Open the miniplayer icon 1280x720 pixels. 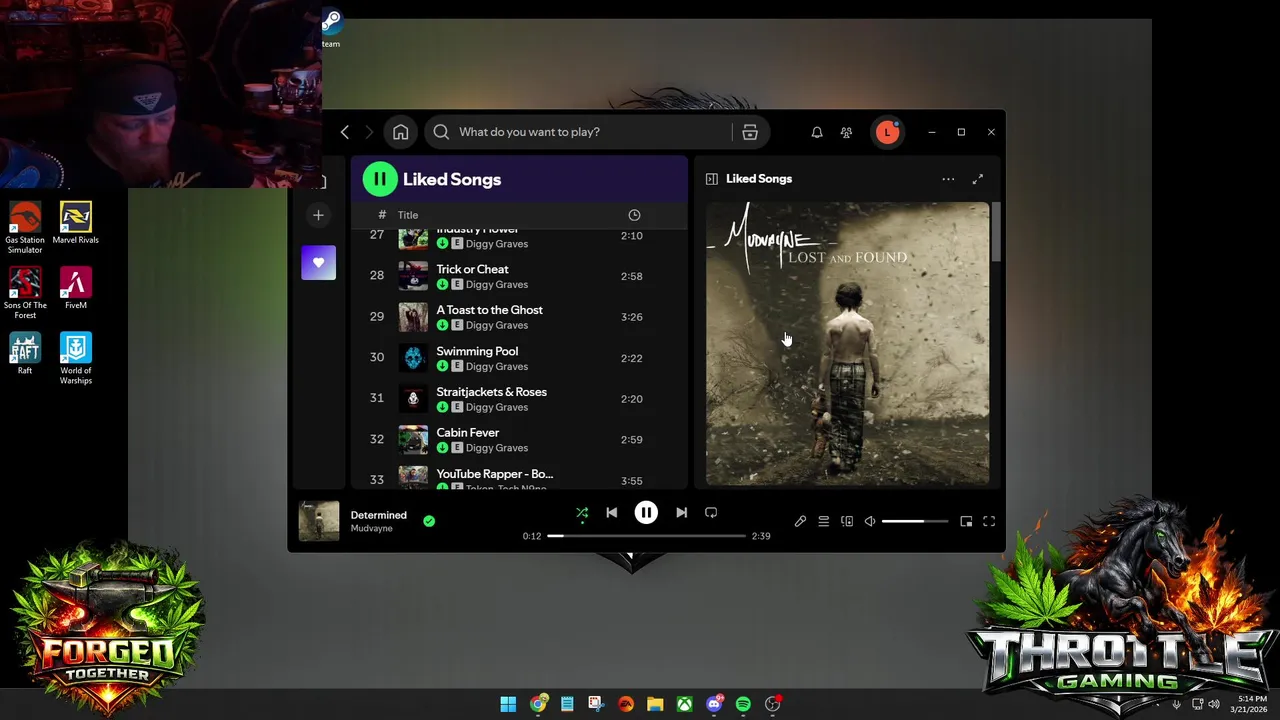(966, 521)
